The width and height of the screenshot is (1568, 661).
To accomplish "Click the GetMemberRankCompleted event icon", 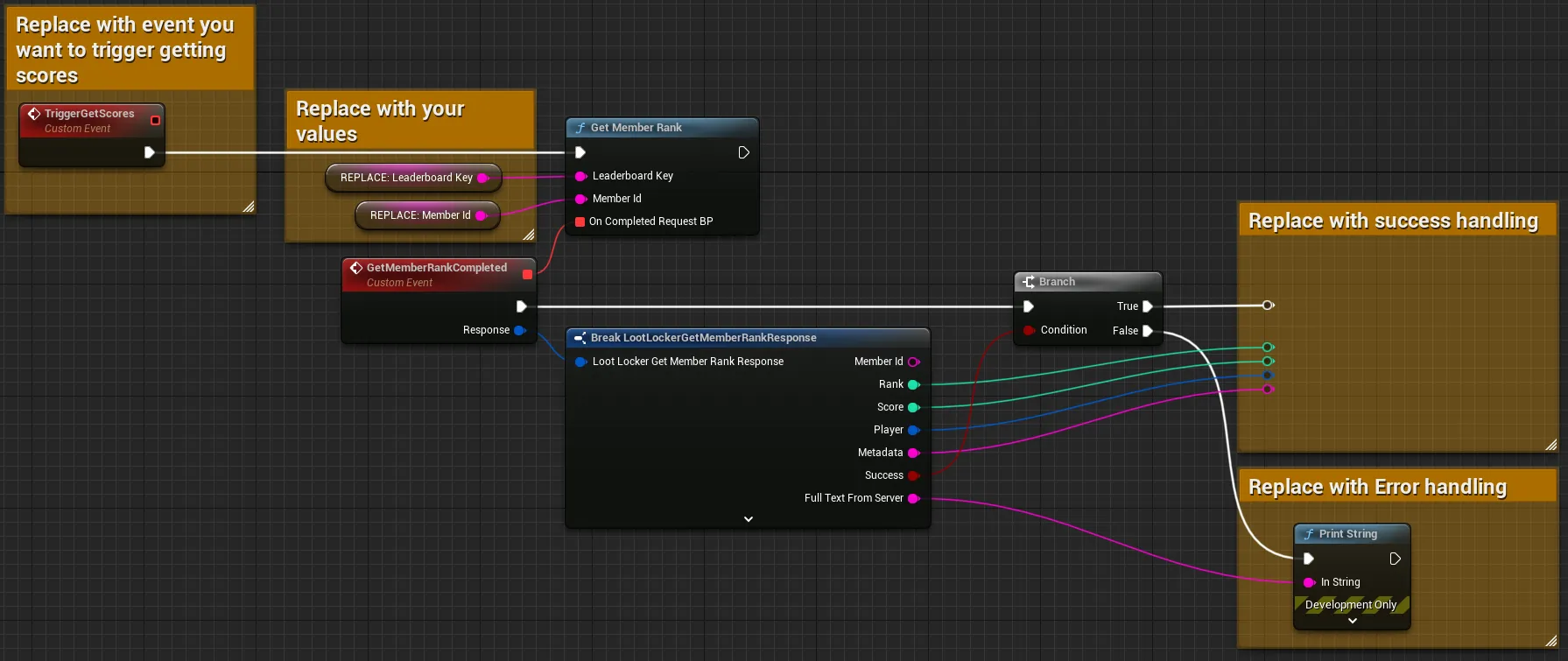I will (x=356, y=268).
